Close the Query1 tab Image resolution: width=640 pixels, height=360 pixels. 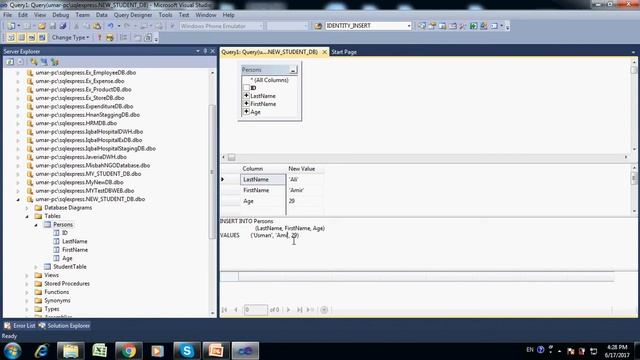324,52
